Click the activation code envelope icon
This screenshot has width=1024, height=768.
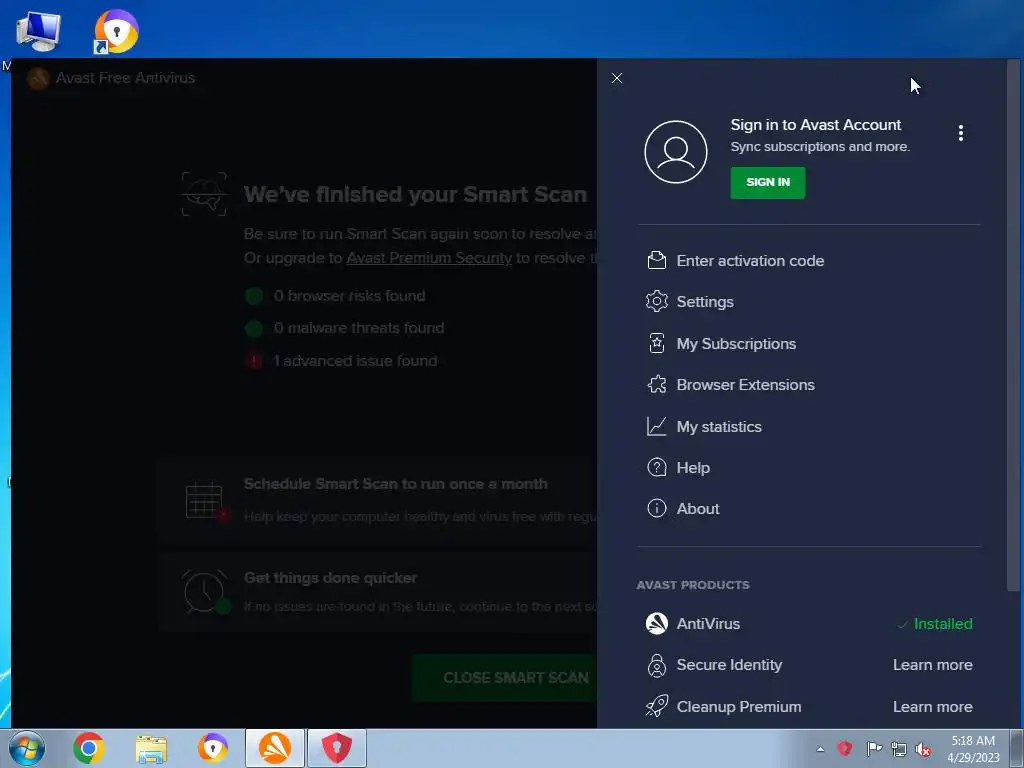[656, 261]
